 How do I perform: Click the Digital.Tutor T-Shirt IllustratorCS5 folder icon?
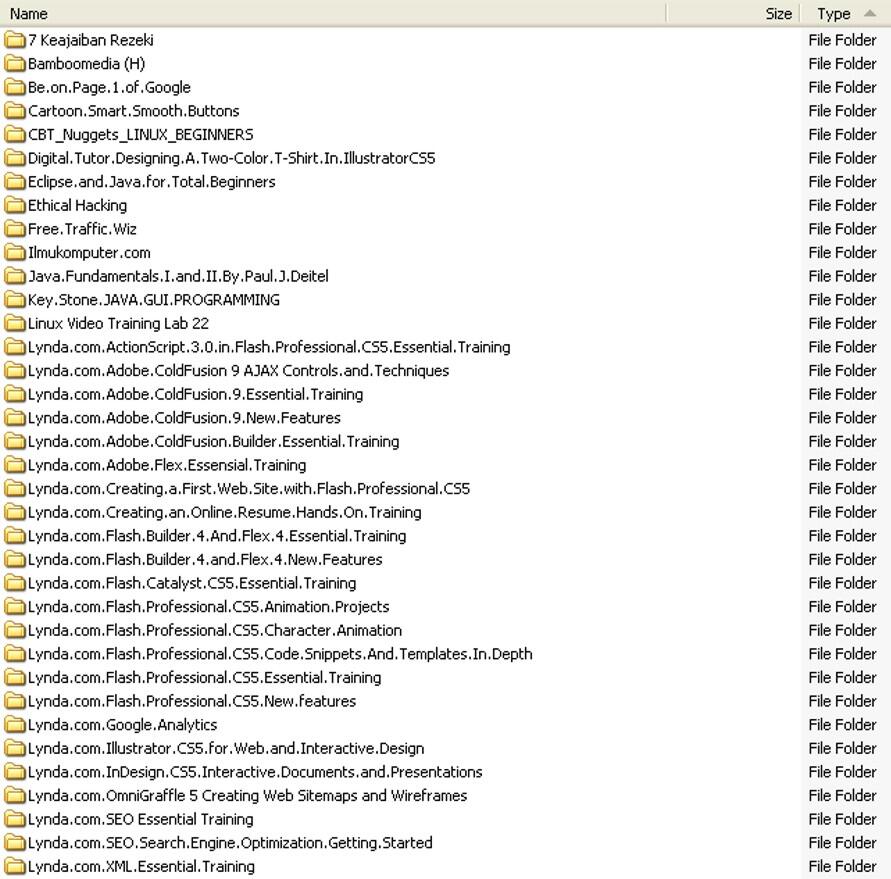coord(15,159)
